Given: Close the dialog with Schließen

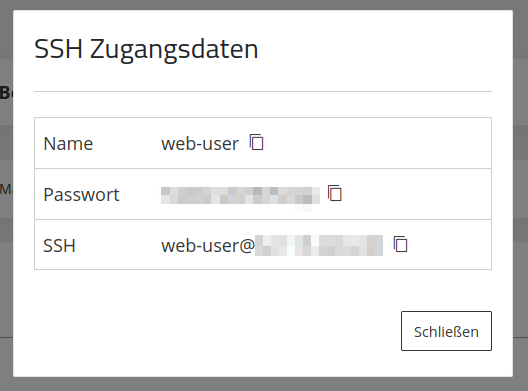Looking at the screenshot, I should 446,331.
